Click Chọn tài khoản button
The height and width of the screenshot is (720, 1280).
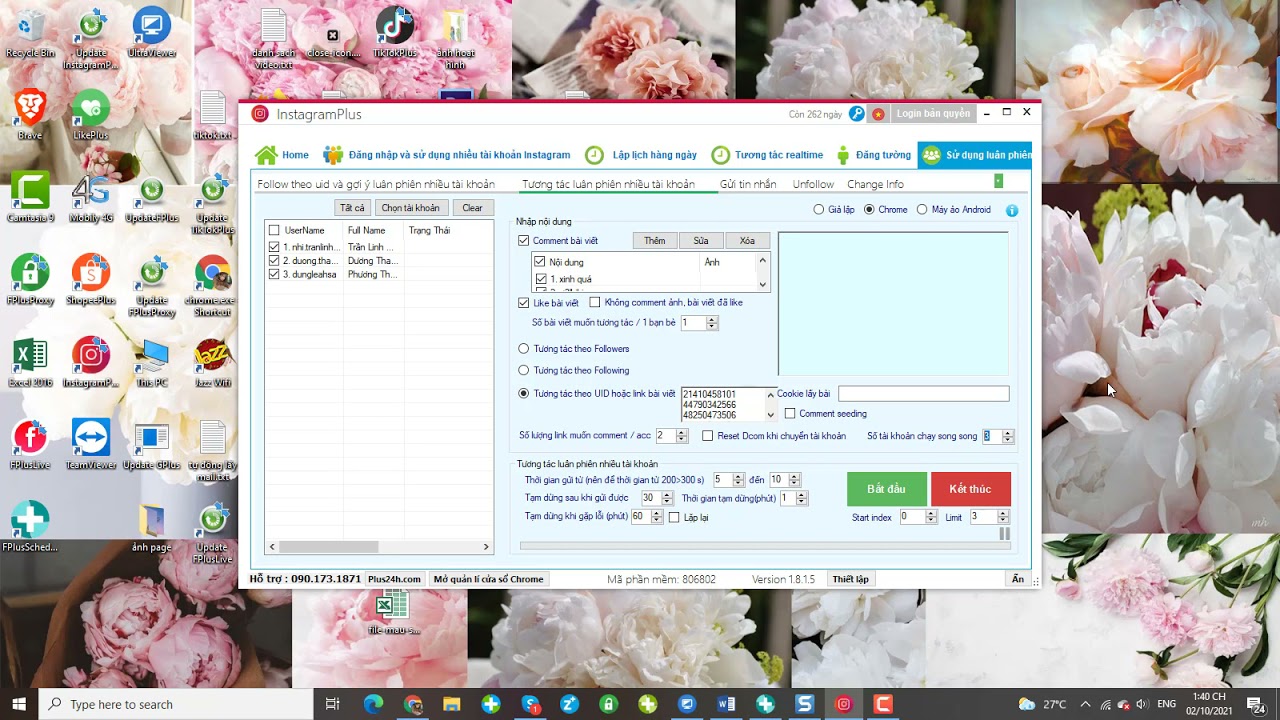410,208
